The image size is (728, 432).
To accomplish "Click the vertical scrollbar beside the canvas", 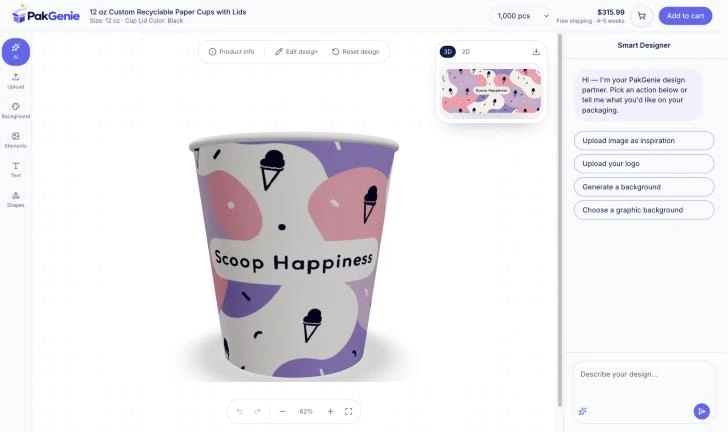I will click(560, 221).
